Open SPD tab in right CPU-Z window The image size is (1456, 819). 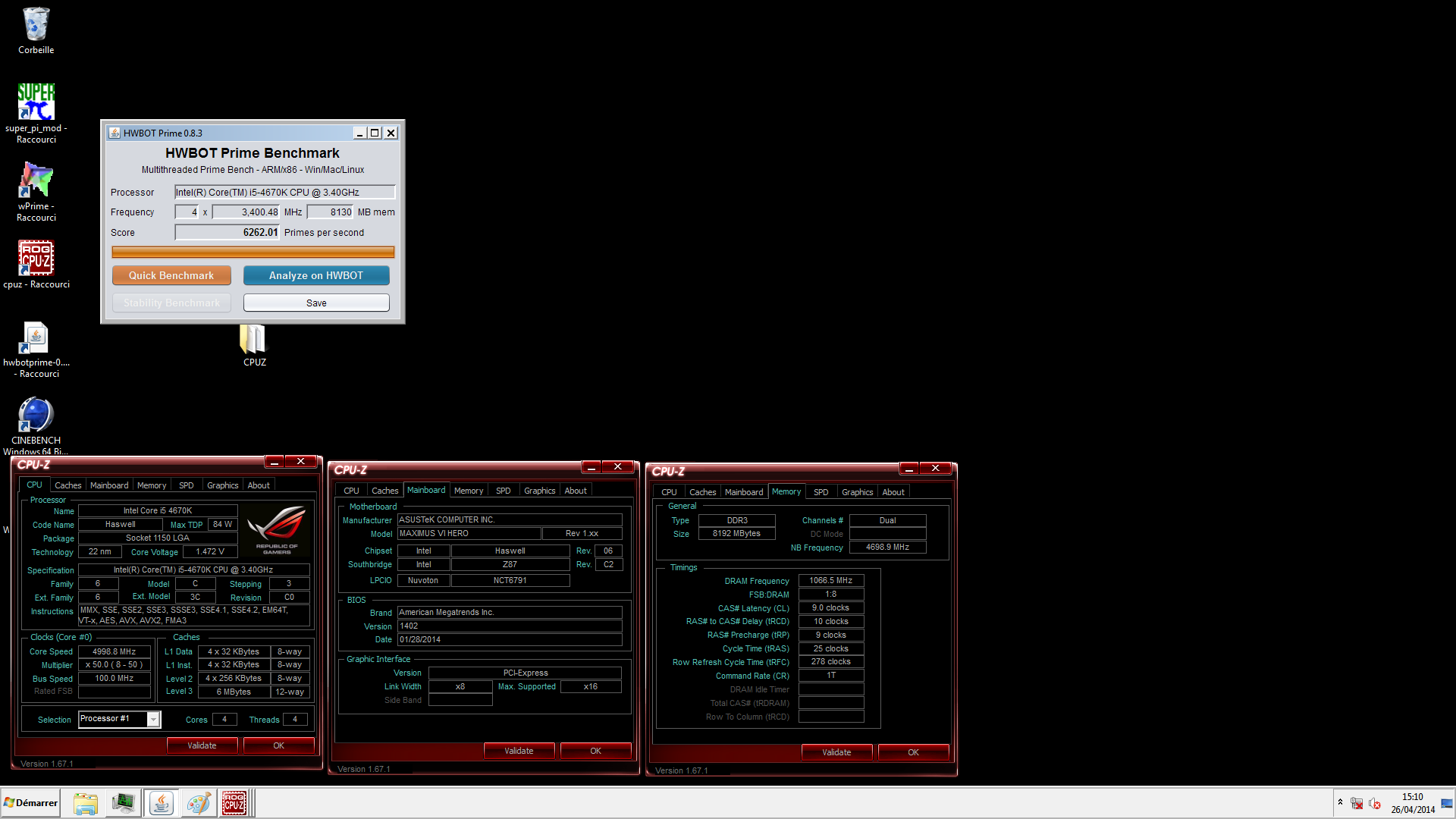(x=821, y=492)
